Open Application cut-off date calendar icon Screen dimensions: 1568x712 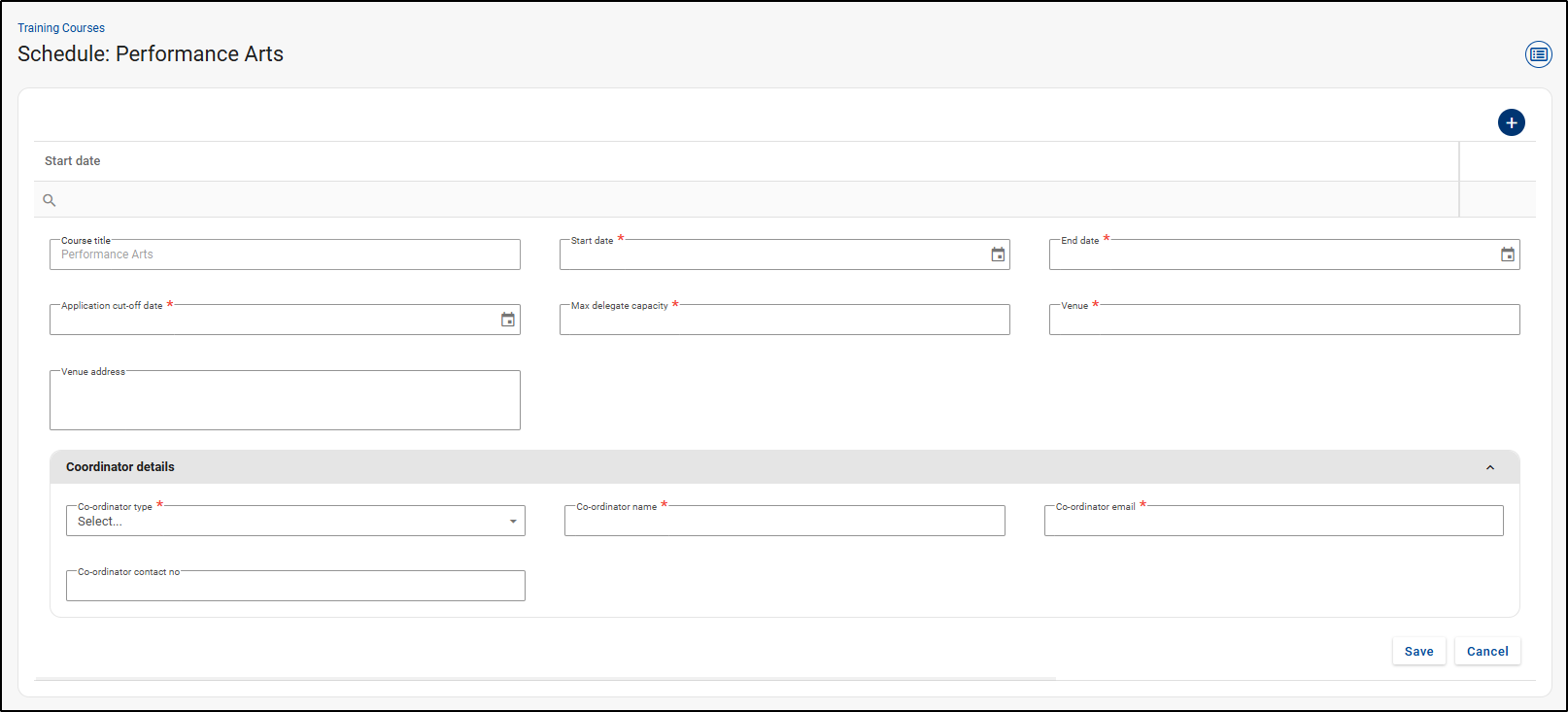coord(507,320)
